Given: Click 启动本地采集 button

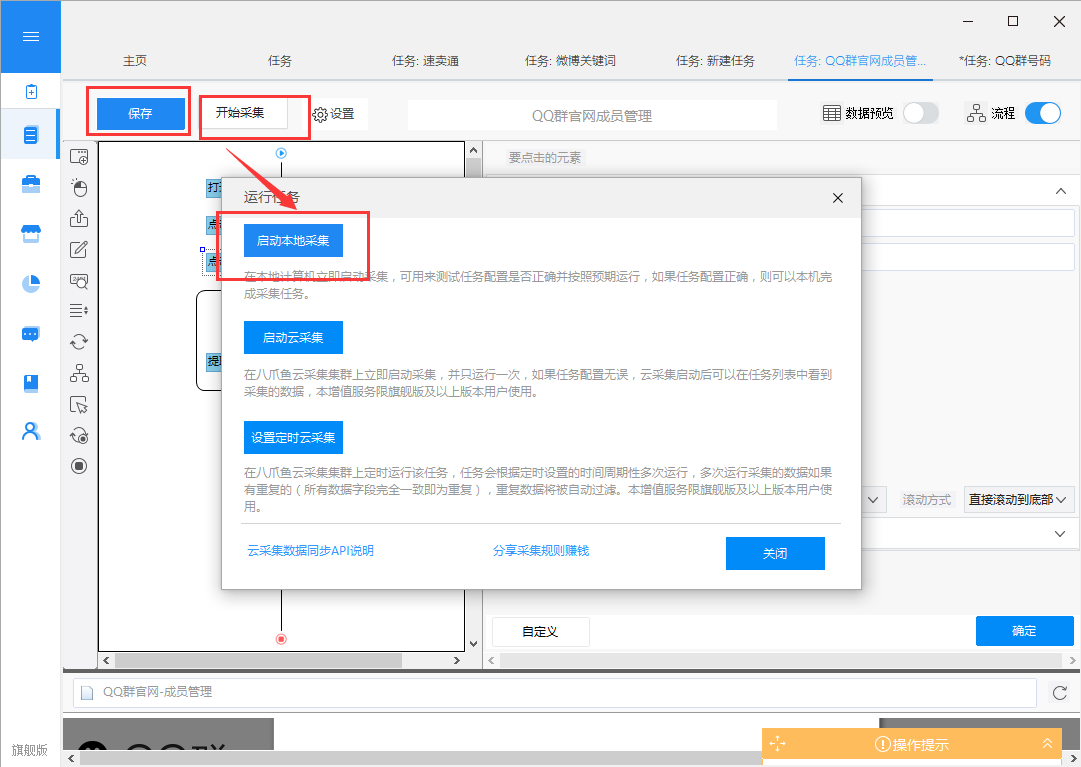Looking at the screenshot, I should (x=293, y=241).
